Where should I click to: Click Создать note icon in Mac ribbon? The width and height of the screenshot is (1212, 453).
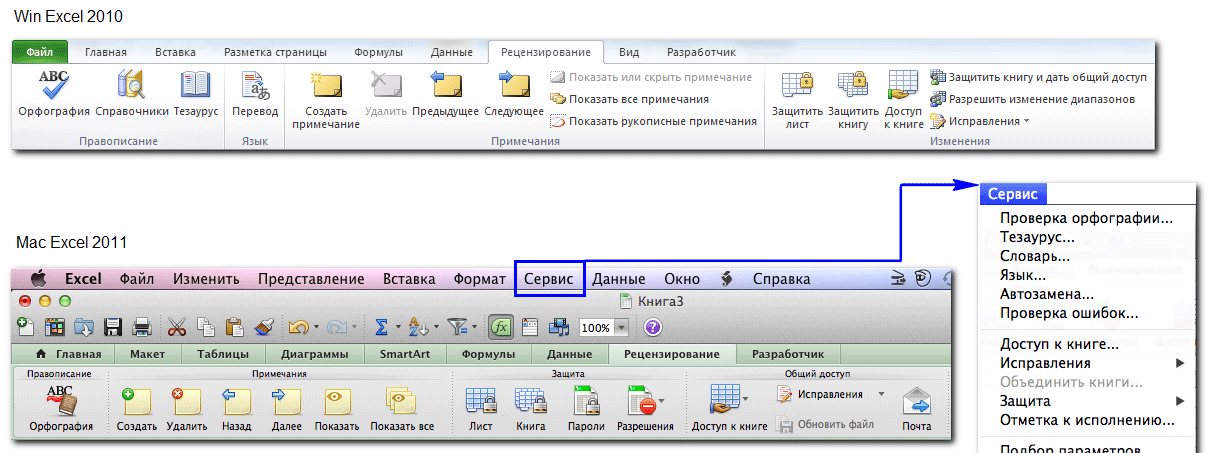135,401
